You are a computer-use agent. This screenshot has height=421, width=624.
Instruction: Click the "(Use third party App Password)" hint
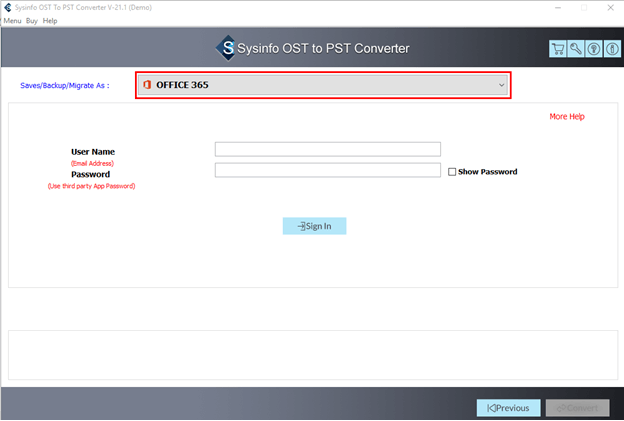pyautogui.click(x=92, y=186)
